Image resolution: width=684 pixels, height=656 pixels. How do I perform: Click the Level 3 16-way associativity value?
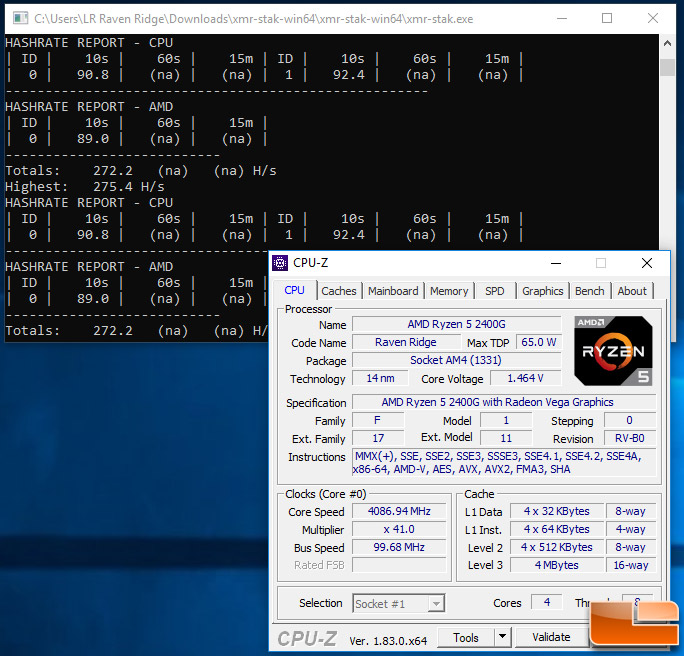[631, 565]
